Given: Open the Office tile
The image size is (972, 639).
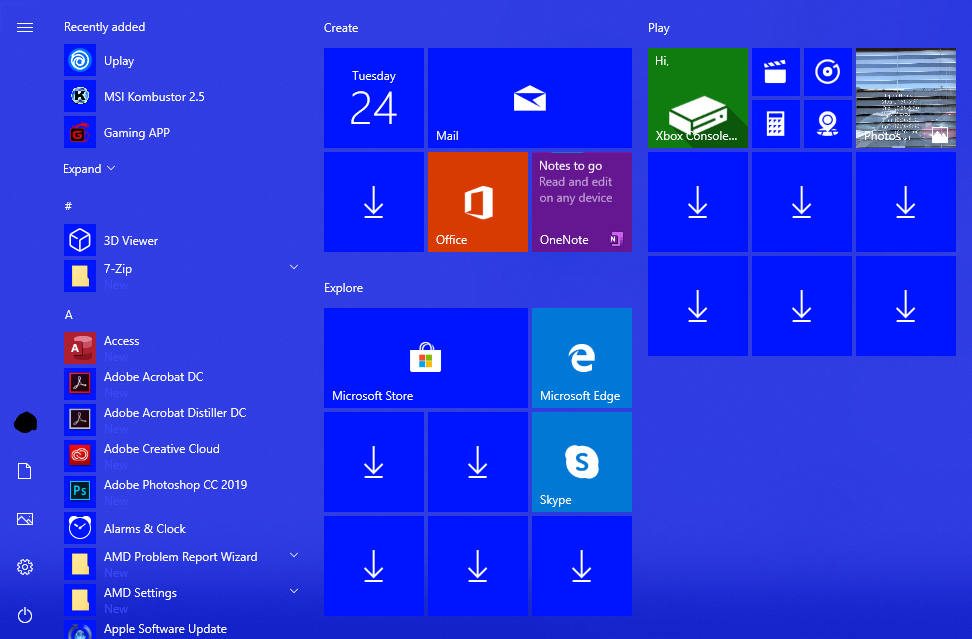Looking at the screenshot, I should pyautogui.click(x=478, y=202).
